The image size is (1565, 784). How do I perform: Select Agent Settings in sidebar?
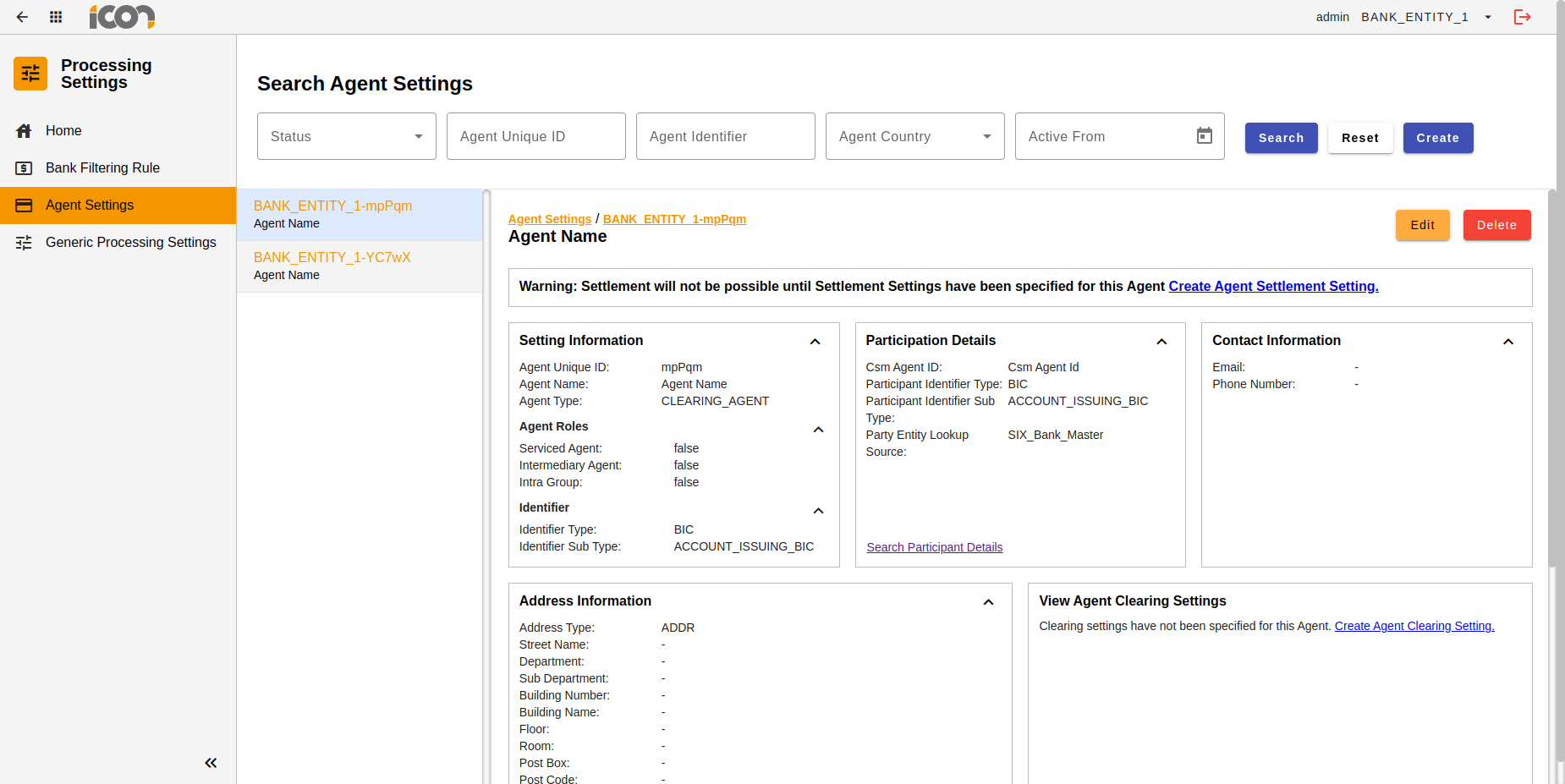click(x=90, y=206)
